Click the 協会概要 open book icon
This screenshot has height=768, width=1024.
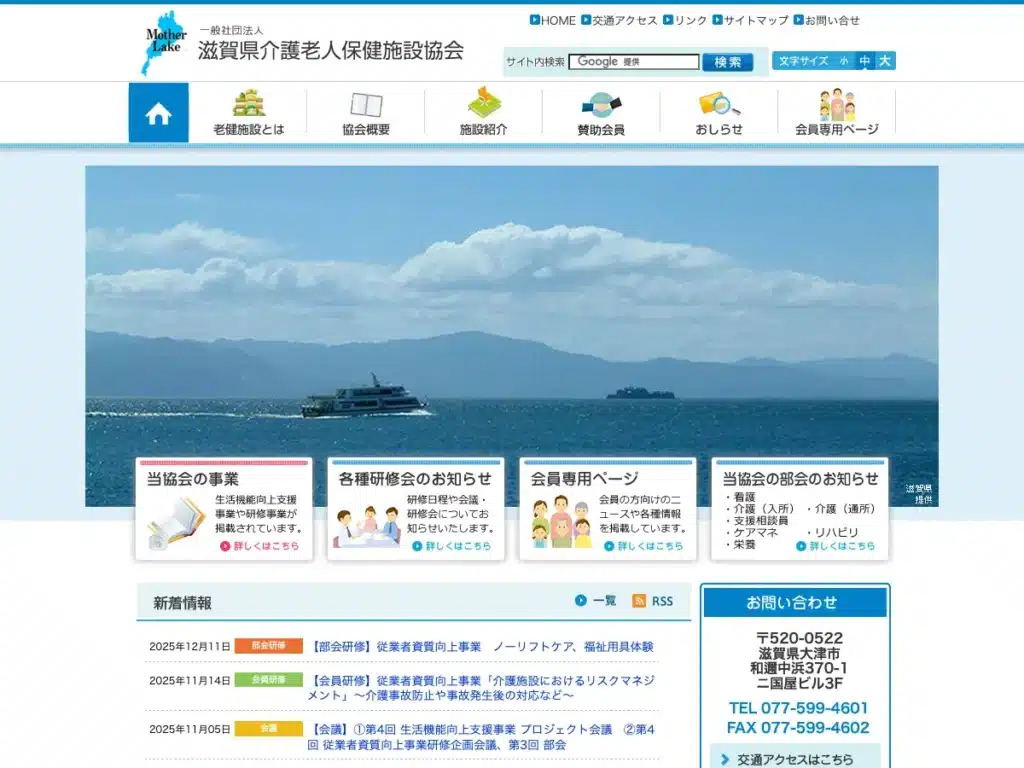(x=366, y=104)
